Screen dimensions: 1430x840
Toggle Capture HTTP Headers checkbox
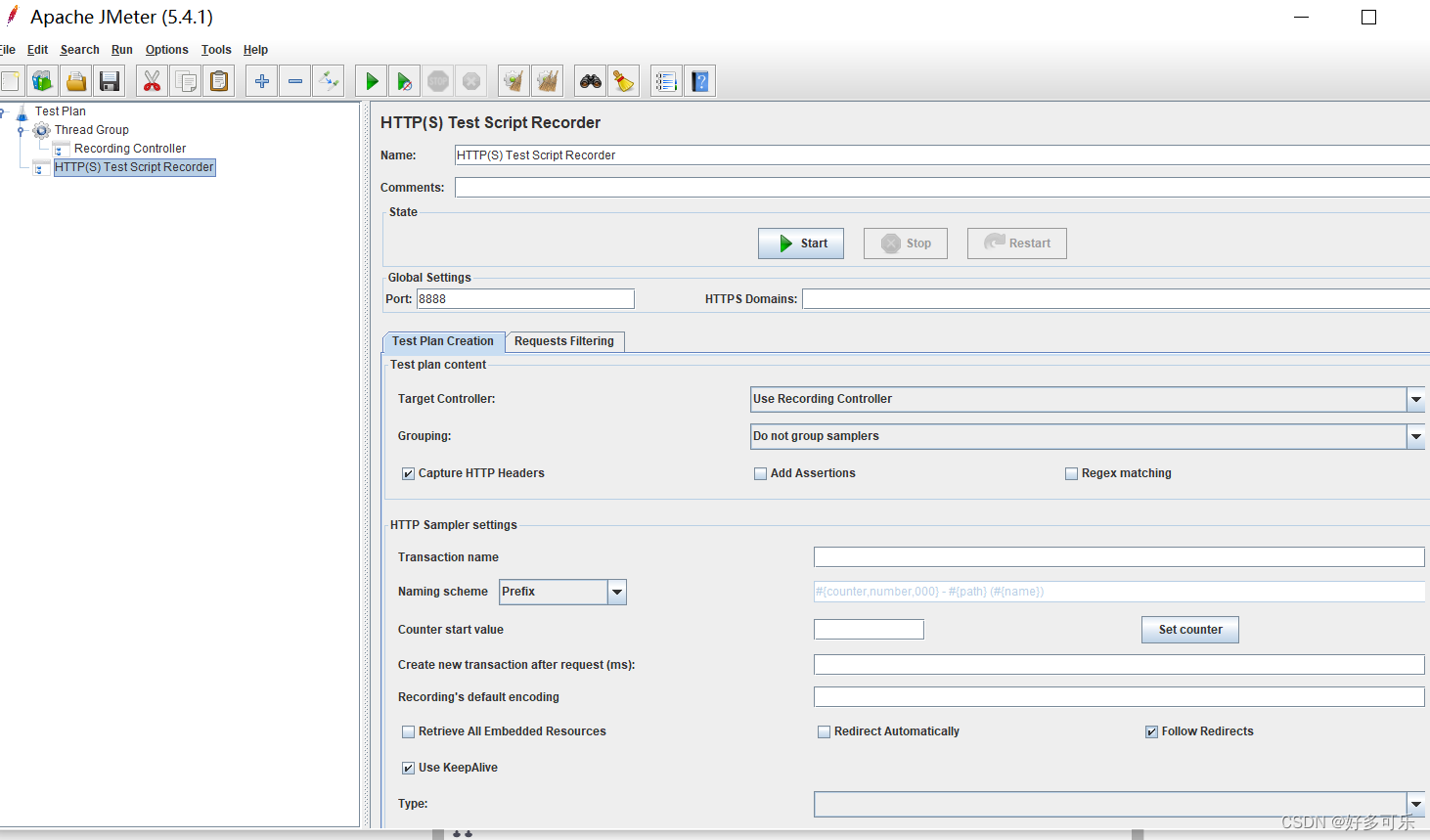pyautogui.click(x=408, y=473)
